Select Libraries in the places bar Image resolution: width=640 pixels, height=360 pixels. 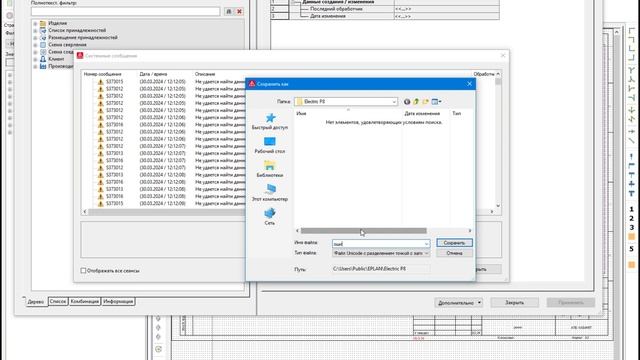(x=270, y=169)
